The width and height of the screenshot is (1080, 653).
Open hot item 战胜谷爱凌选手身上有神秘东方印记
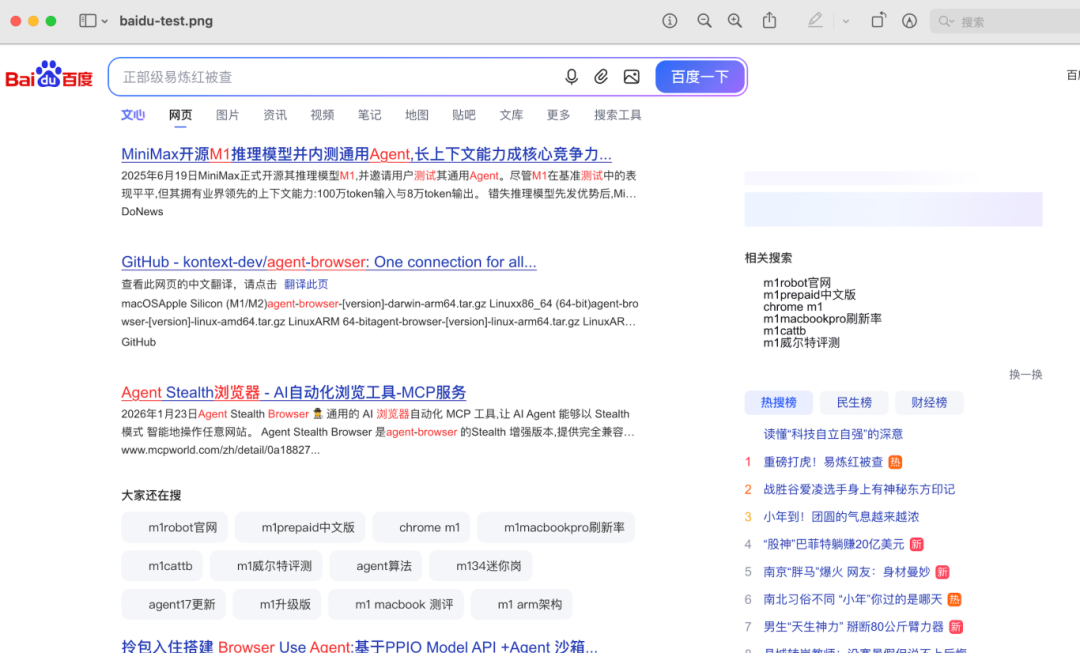coord(859,489)
